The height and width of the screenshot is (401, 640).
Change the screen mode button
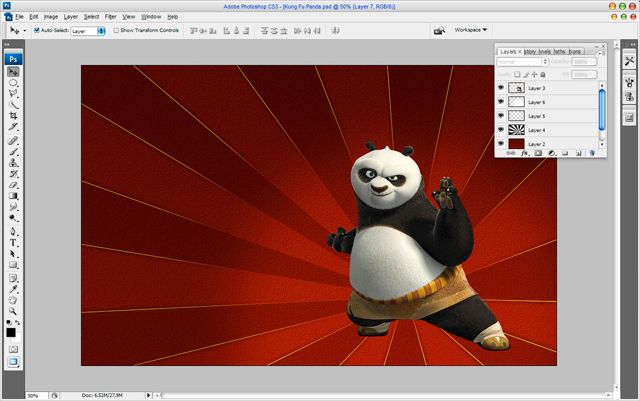13,362
